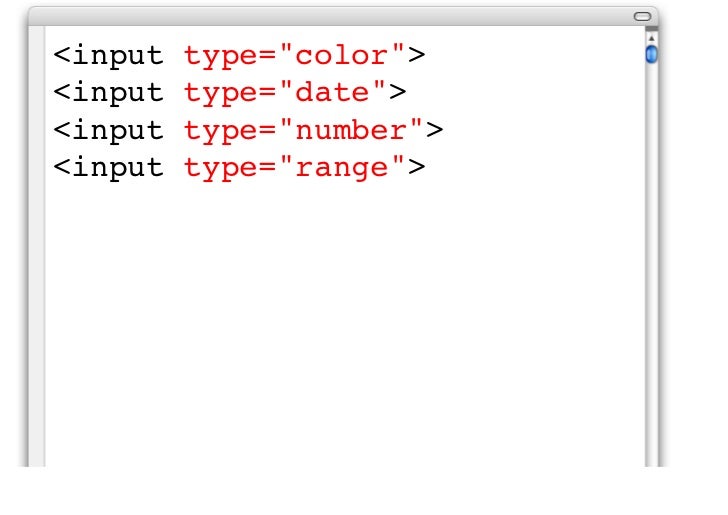Click the scrollbar up arrow
The image size is (728, 515).
(x=651, y=38)
